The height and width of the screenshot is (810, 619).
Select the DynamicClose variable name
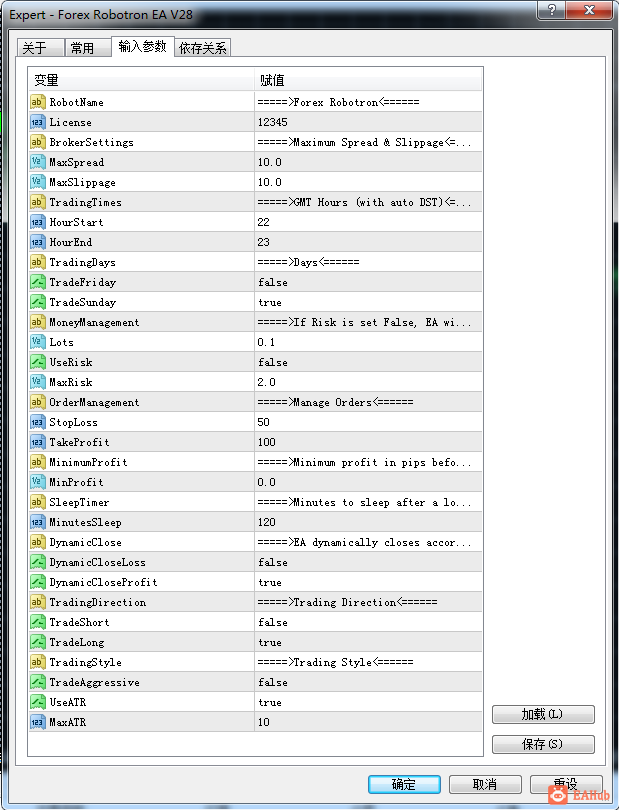tap(85, 542)
